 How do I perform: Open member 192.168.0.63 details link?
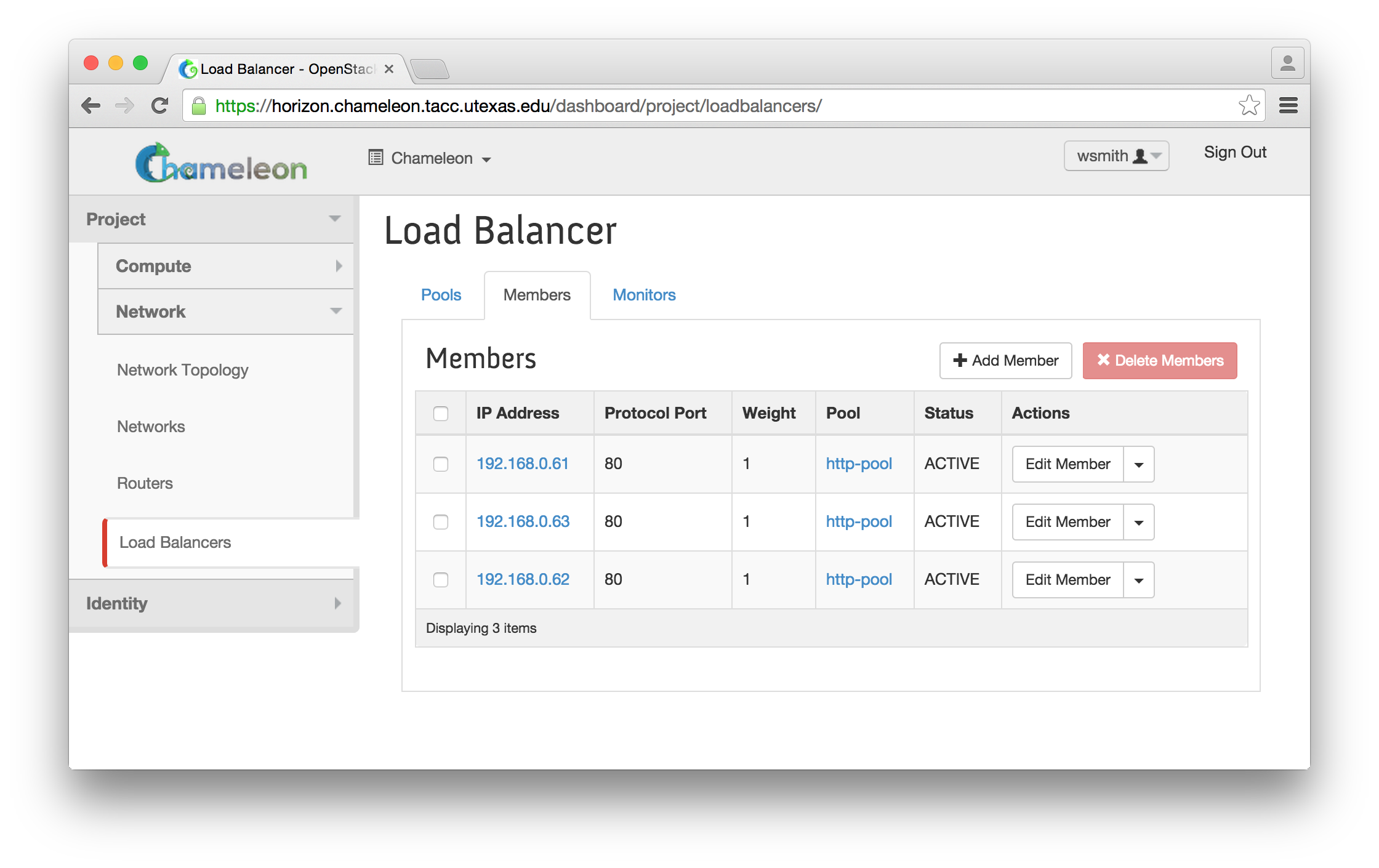click(523, 521)
